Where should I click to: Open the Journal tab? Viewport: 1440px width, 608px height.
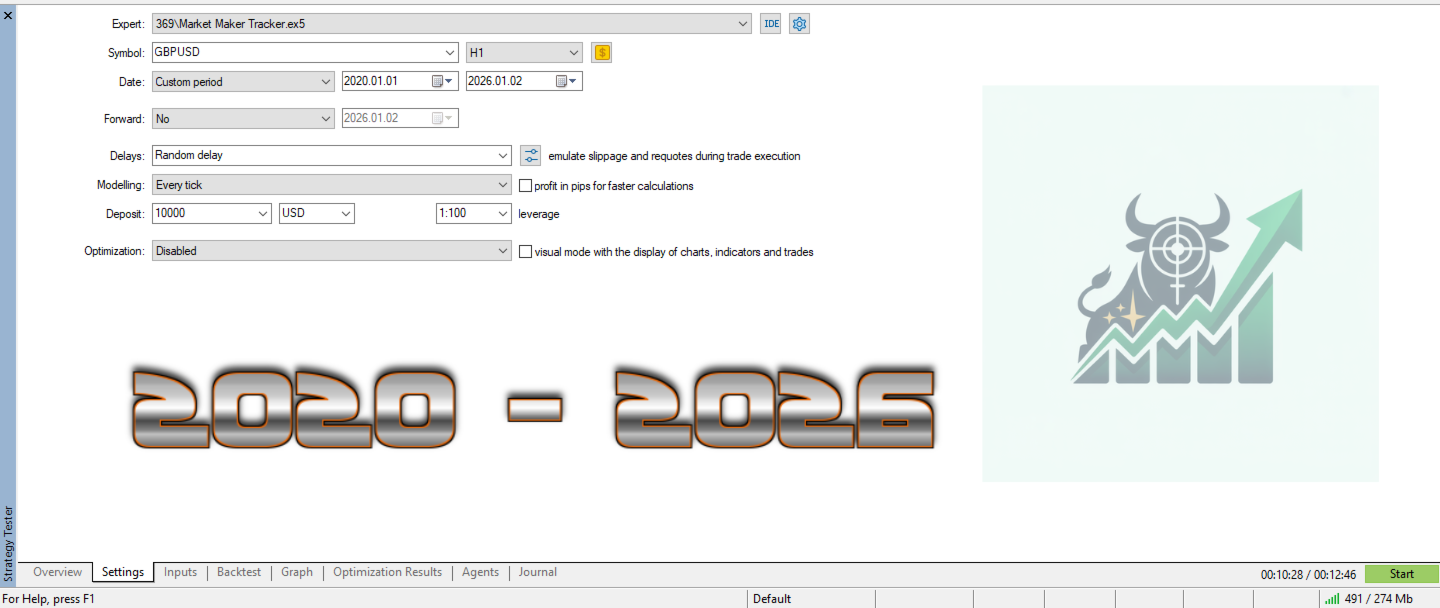(x=538, y=572)
